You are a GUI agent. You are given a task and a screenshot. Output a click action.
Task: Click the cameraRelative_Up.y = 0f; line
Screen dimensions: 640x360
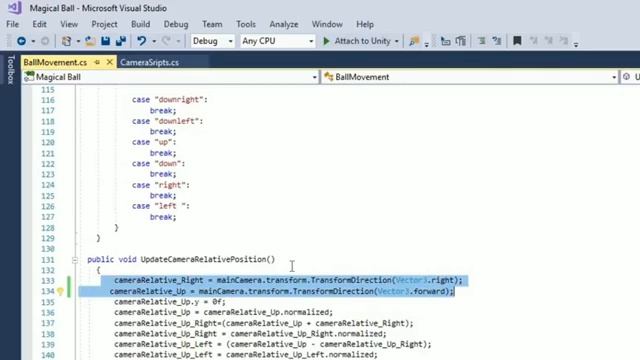click(x=170, y=302)
